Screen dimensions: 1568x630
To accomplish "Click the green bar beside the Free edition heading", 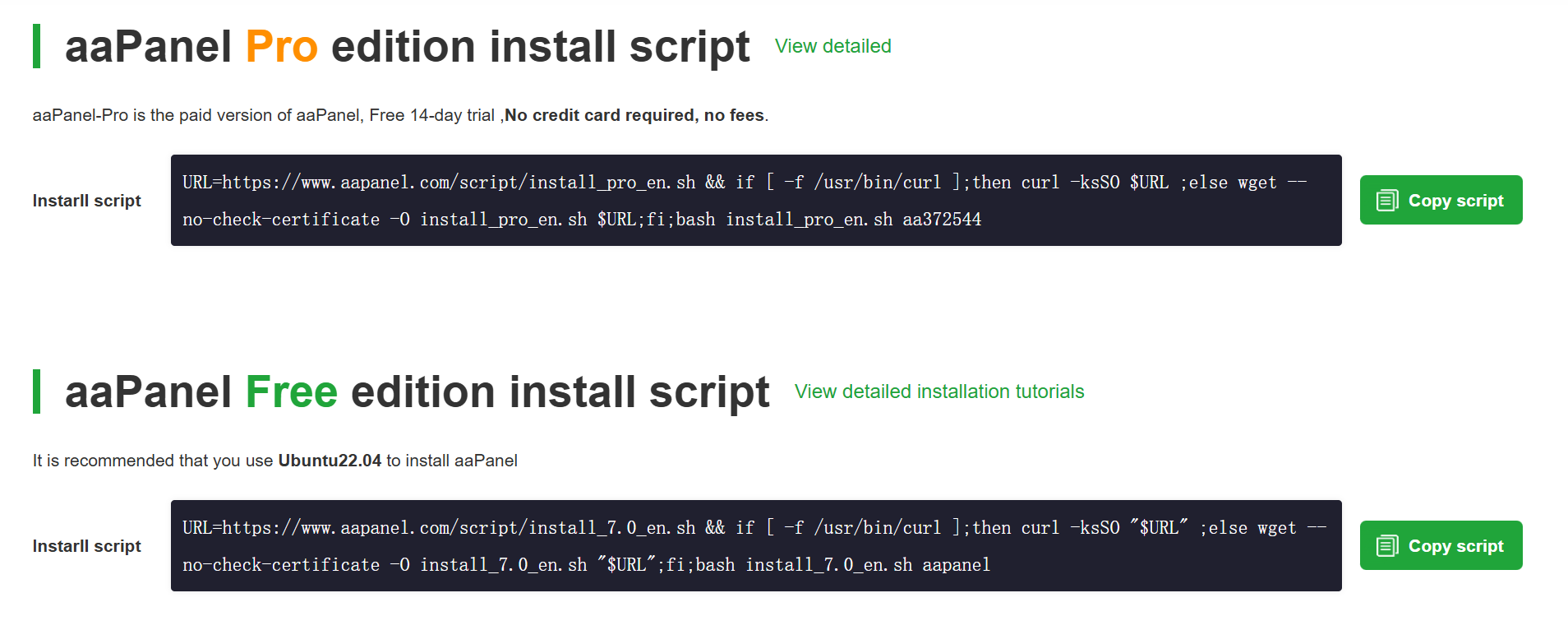I will (x=36, y=392).
